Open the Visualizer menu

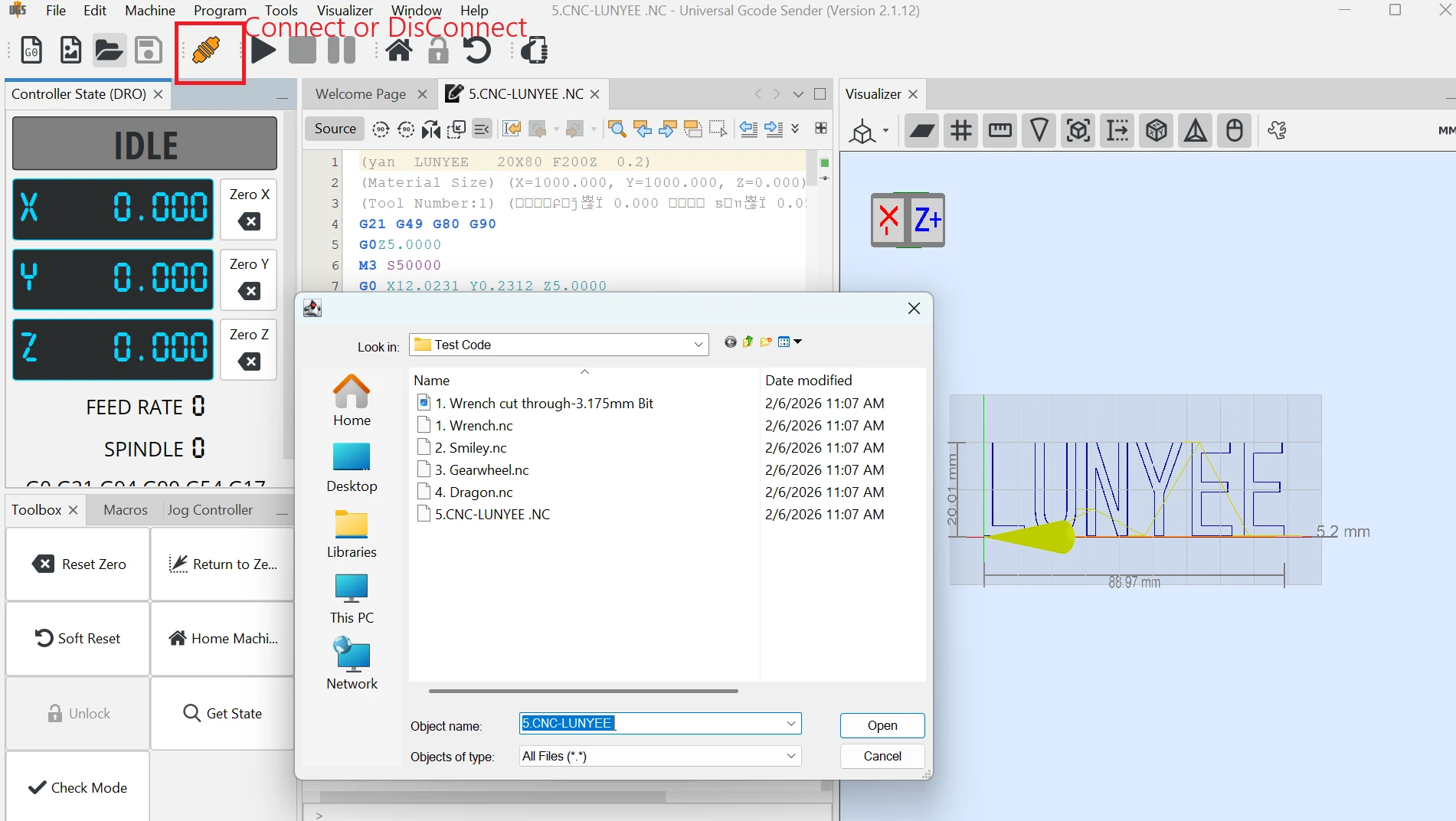[345, 11]
